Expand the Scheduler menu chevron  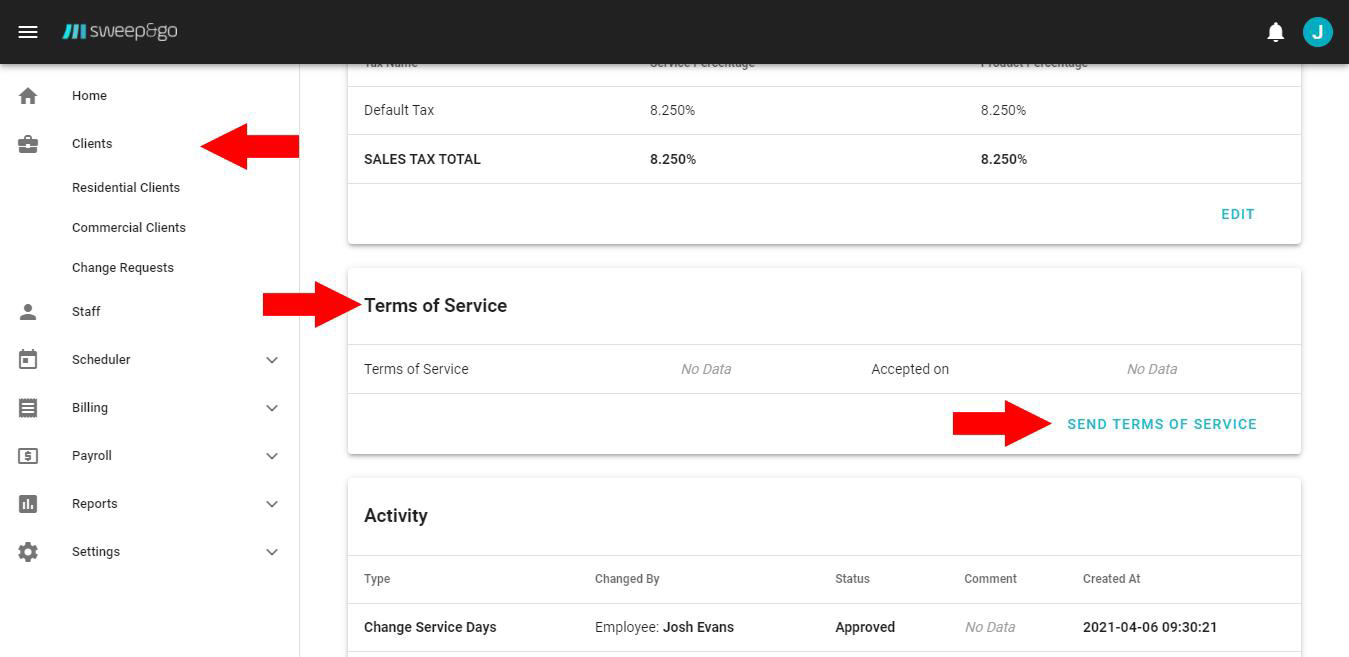272,360
